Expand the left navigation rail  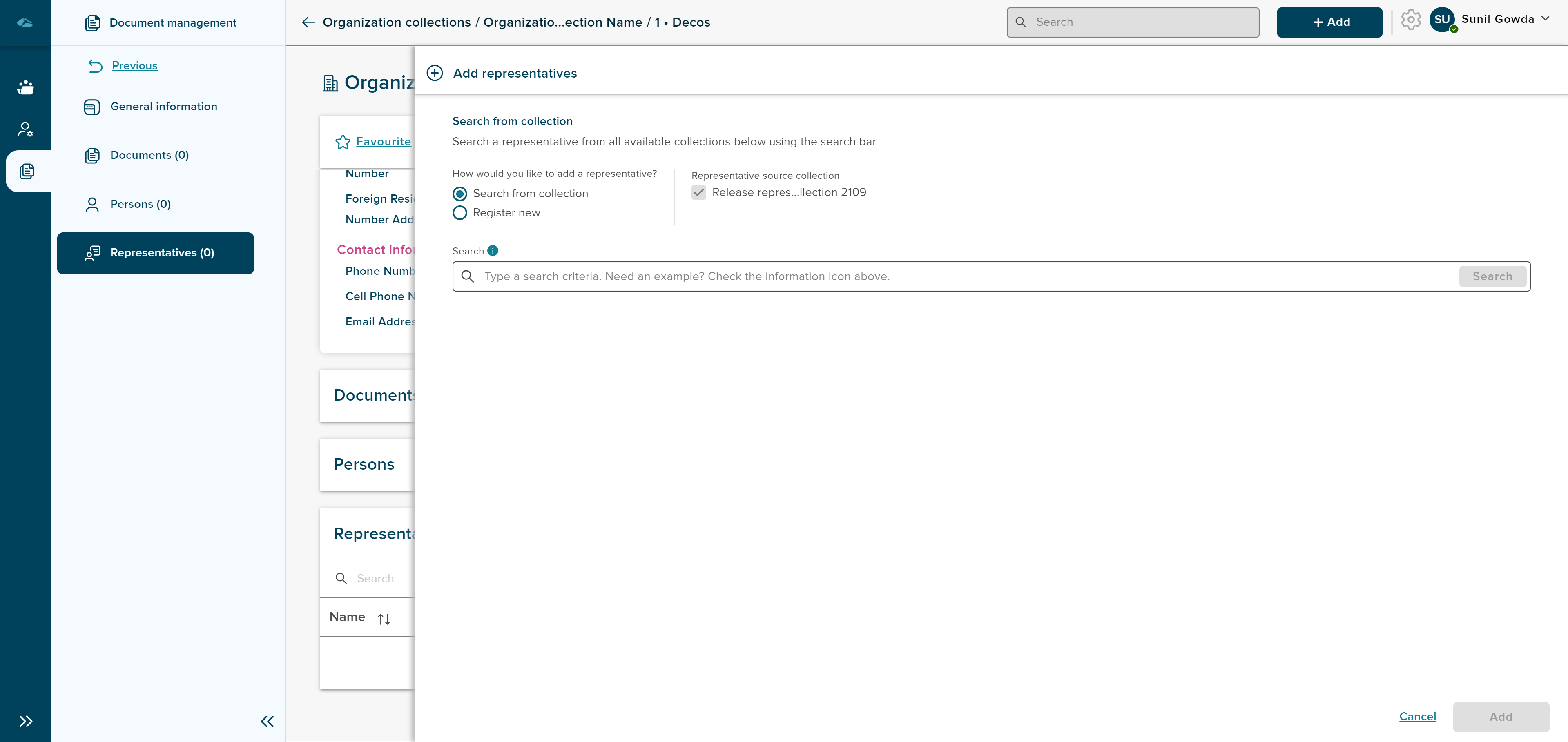click(x=26, y=721)
